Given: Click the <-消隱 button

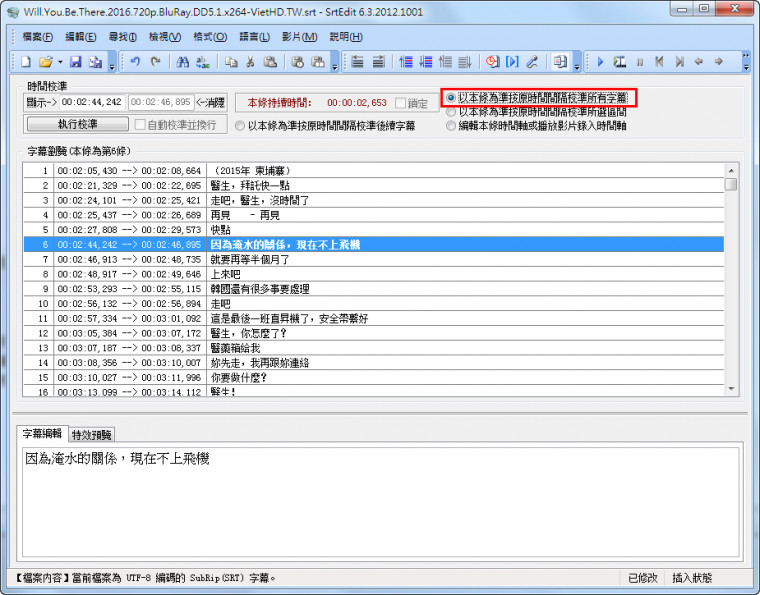Looking at the screenshot, I should (x=210, y=102).
